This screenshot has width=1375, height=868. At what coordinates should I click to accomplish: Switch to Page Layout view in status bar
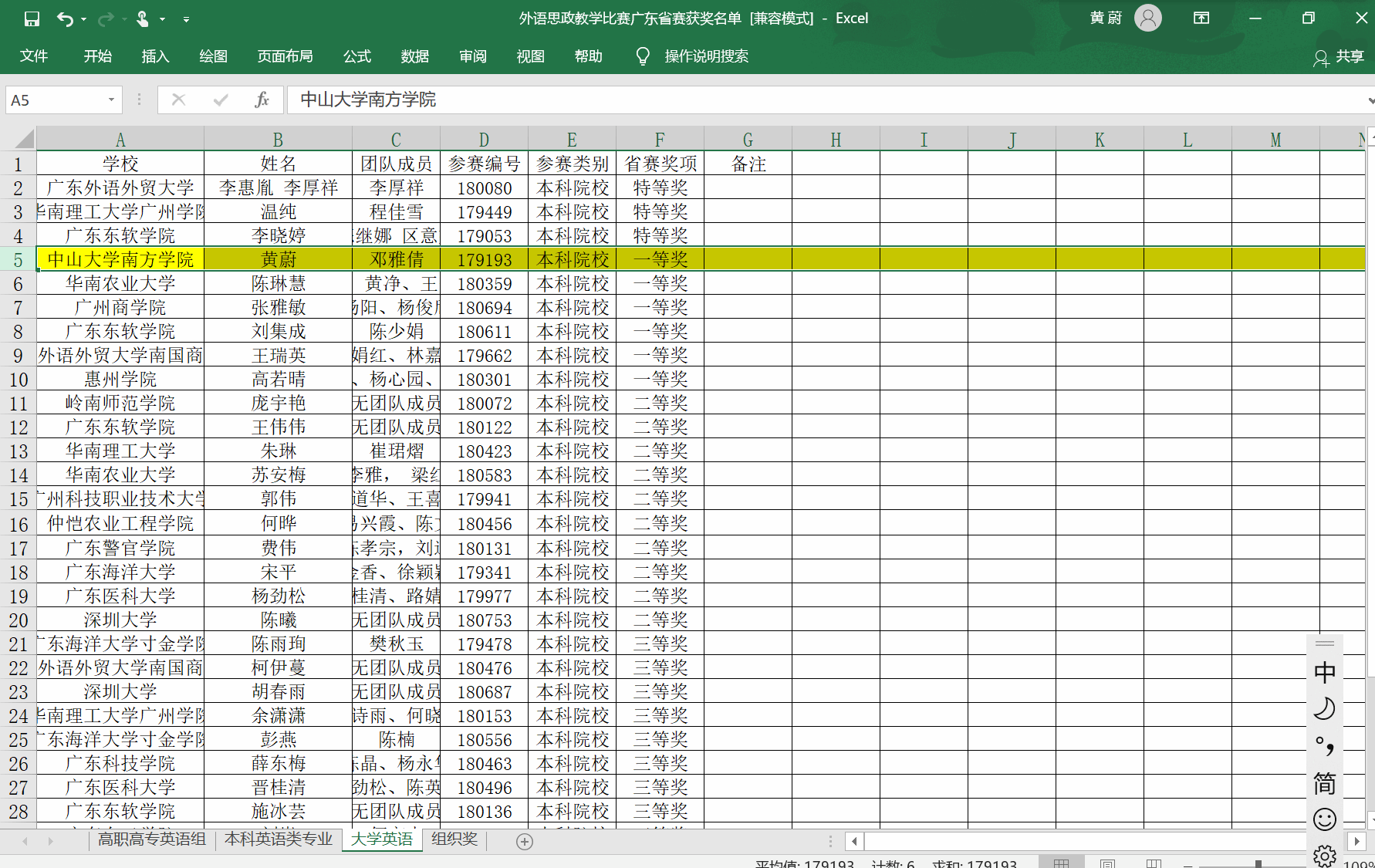(1107, 863)
